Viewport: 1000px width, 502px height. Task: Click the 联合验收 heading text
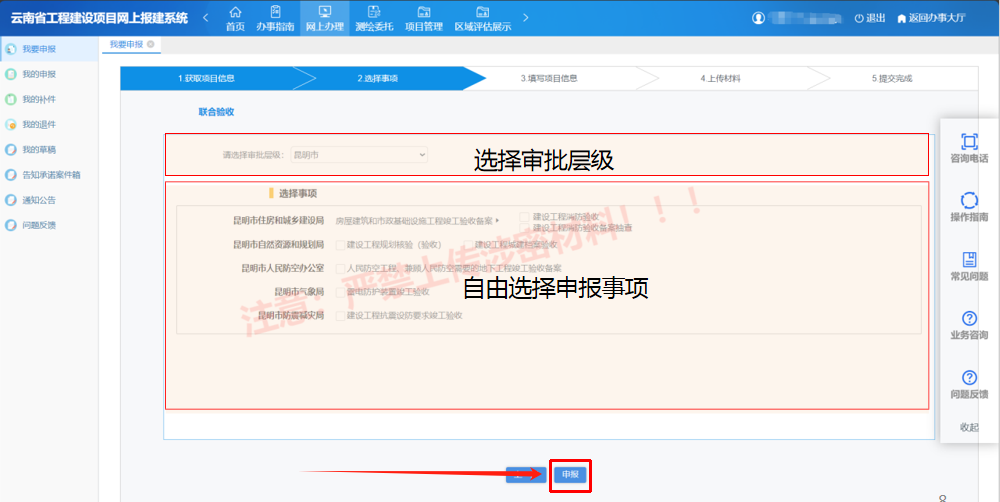point(216,112)
